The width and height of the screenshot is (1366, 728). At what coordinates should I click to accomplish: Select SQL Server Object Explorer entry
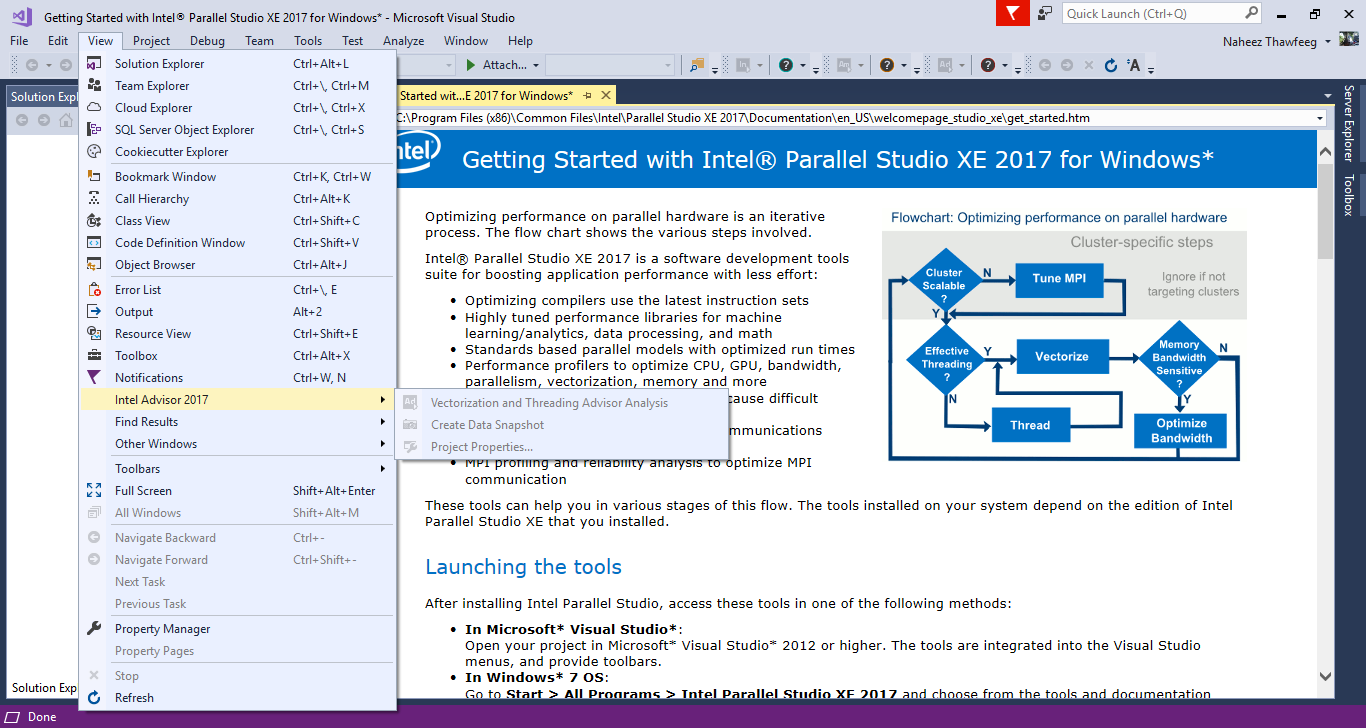point(237,130)
